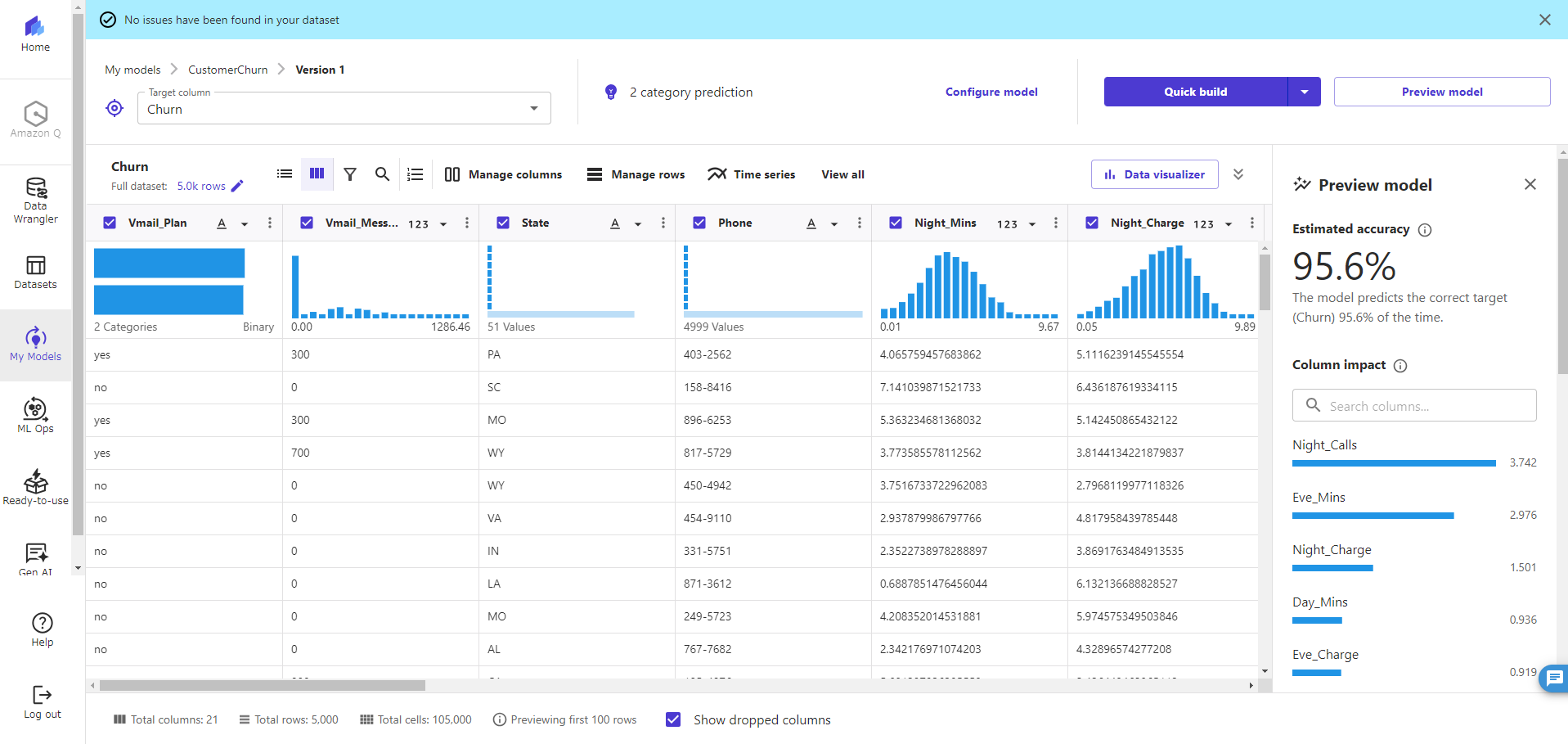Open the filter funnel icon

[350, 174]
